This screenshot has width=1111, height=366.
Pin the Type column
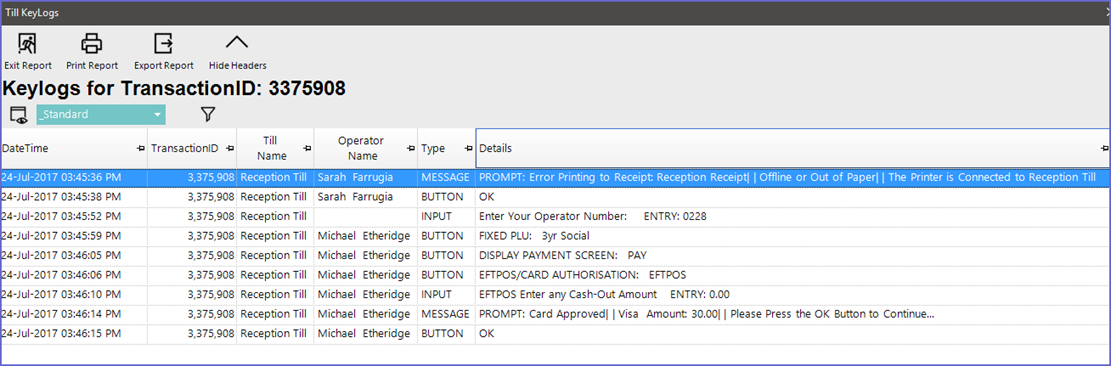click(x=468, y=148)
